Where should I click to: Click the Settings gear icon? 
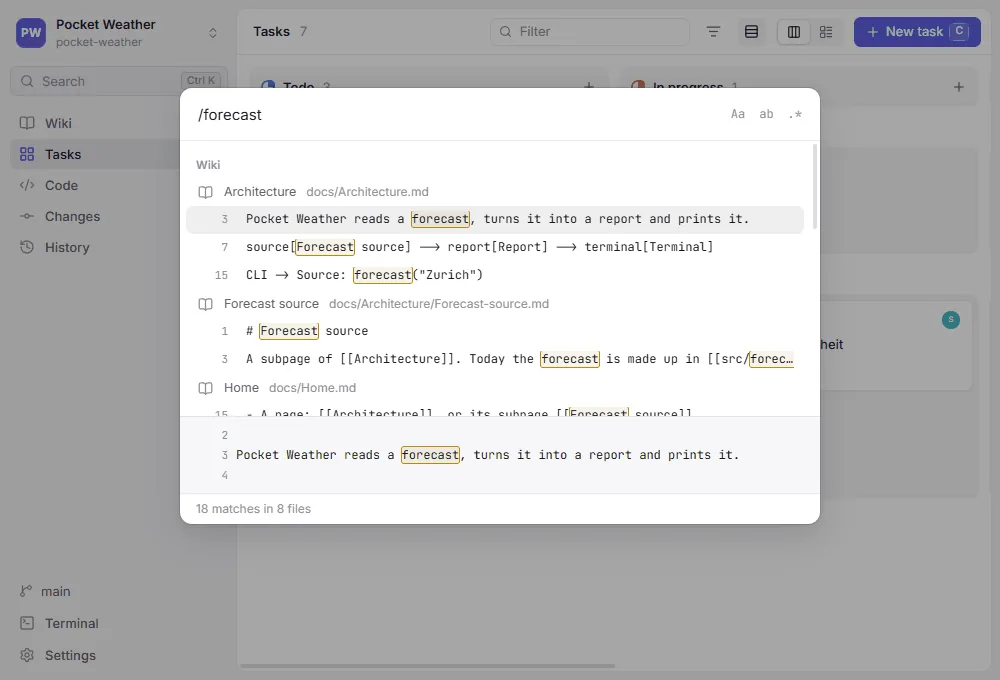click(x=27, y=655)
